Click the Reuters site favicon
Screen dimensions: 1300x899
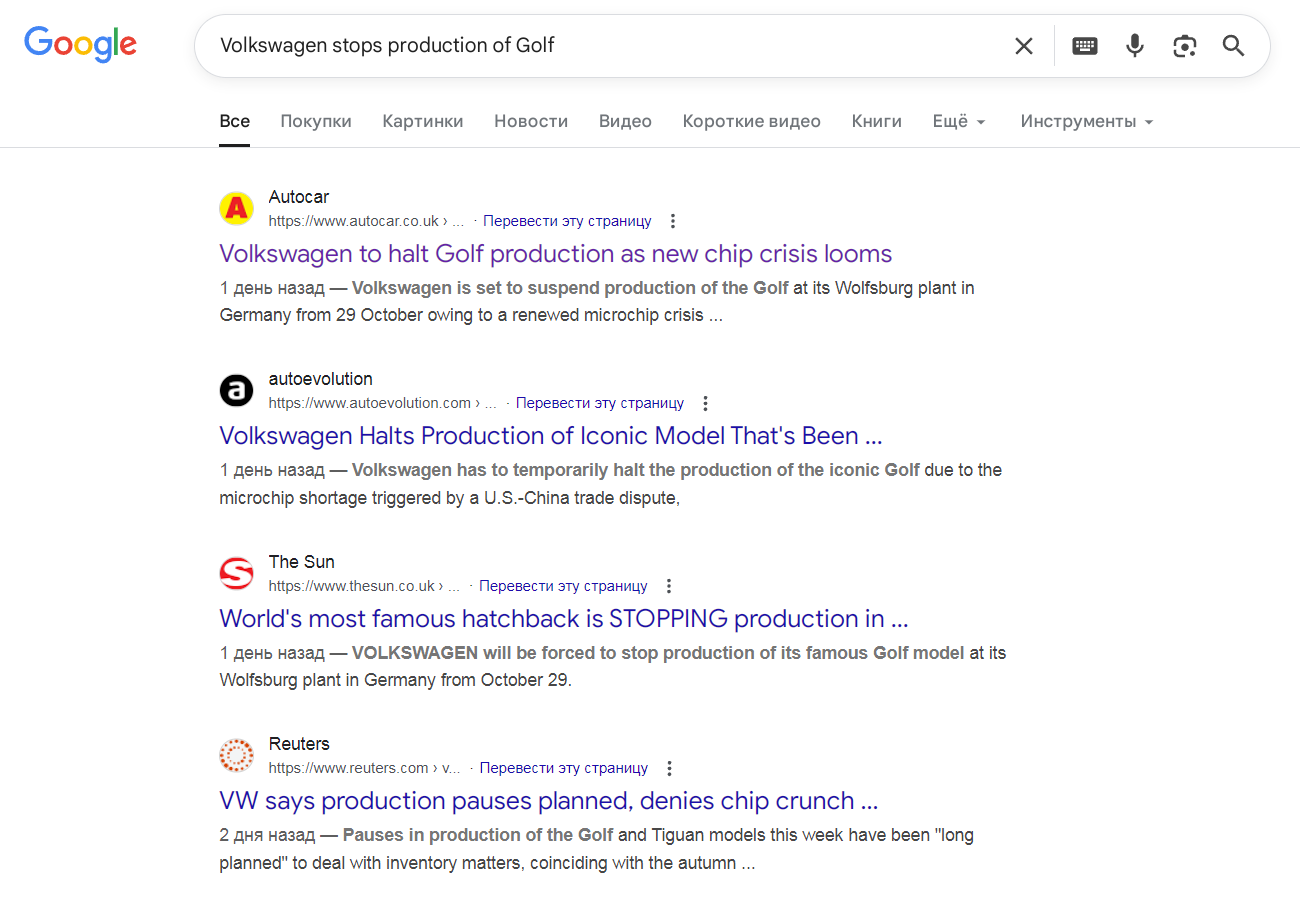236,755
